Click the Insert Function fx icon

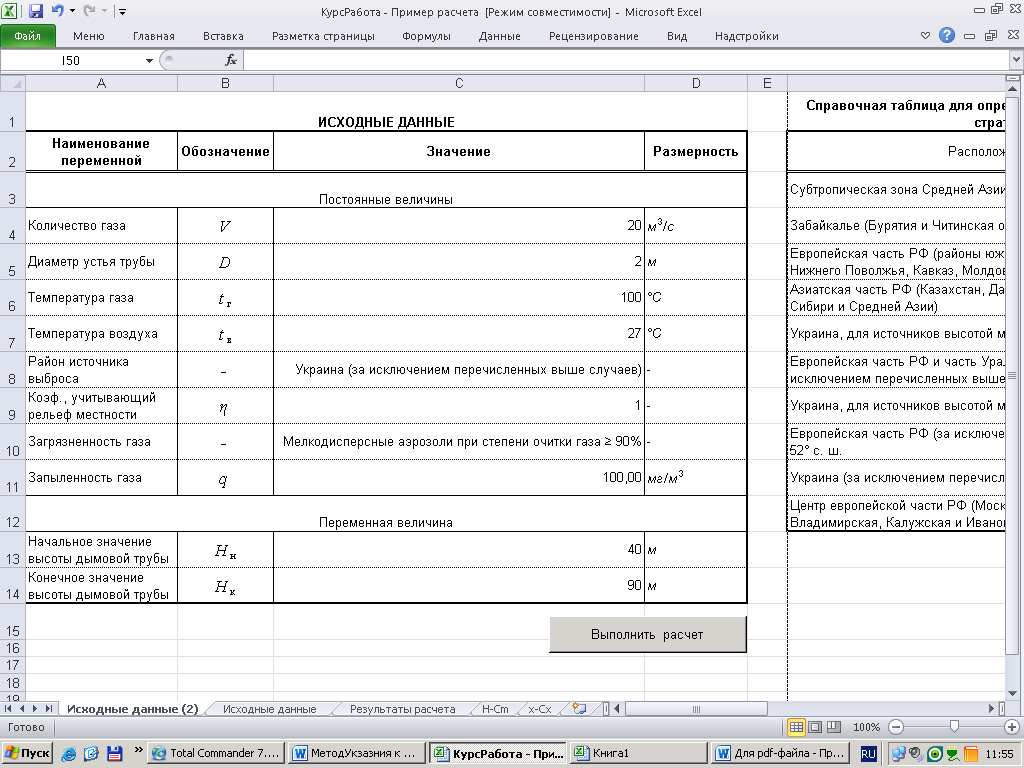tap(231, 60)
